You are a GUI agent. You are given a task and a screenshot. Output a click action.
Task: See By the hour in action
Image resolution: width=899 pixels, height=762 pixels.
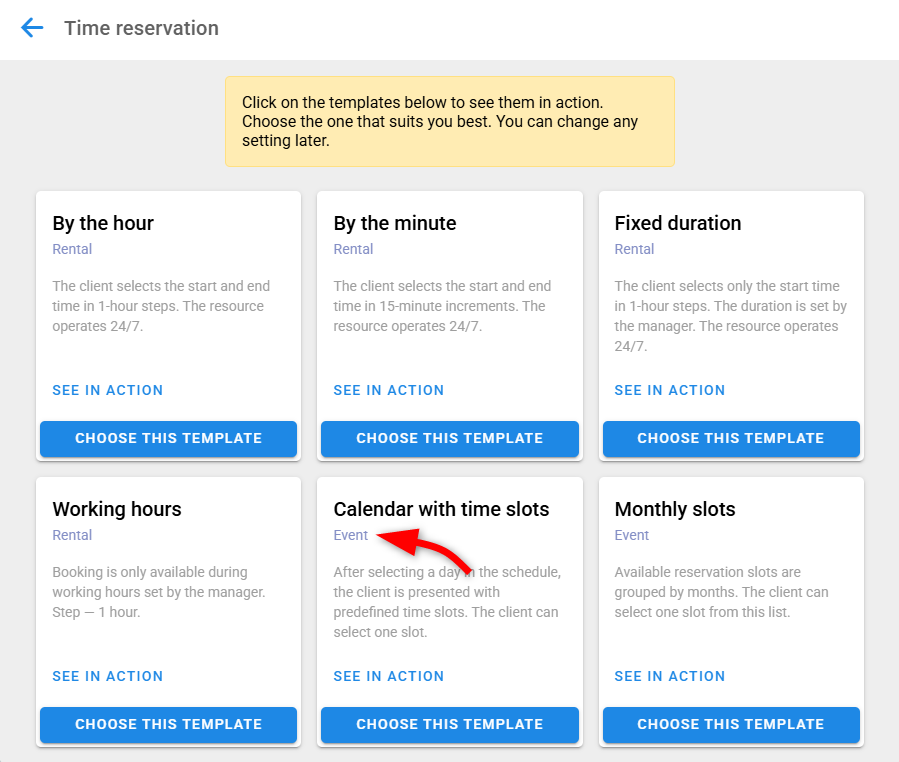[x=108, y=390]
